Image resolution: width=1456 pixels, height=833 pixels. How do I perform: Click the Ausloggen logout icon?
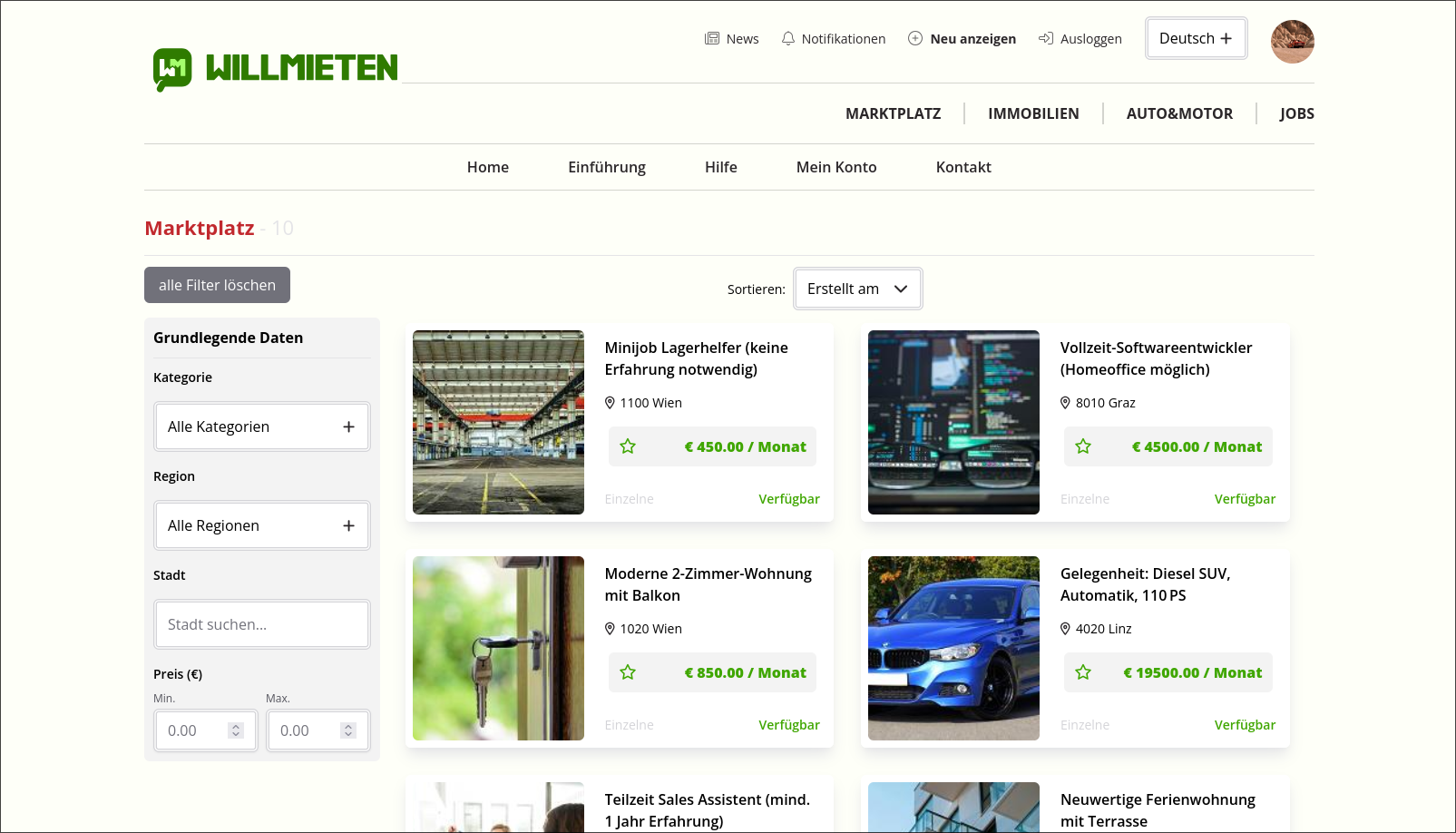coord(1046,38)
